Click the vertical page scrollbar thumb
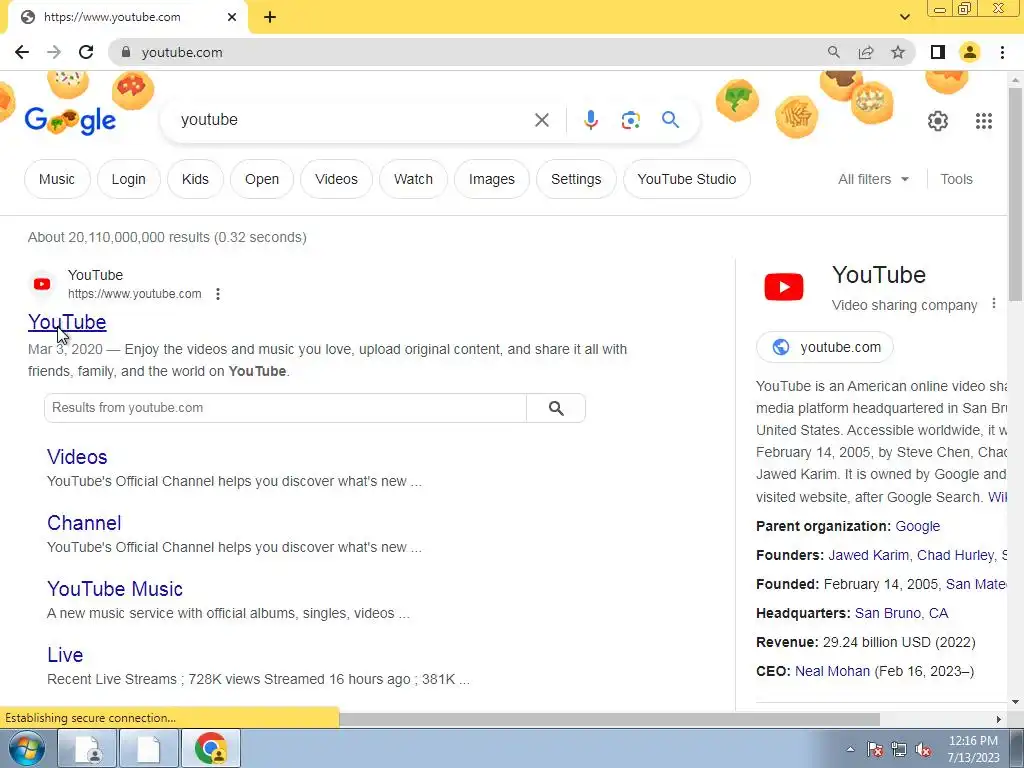 point(1016,194)
